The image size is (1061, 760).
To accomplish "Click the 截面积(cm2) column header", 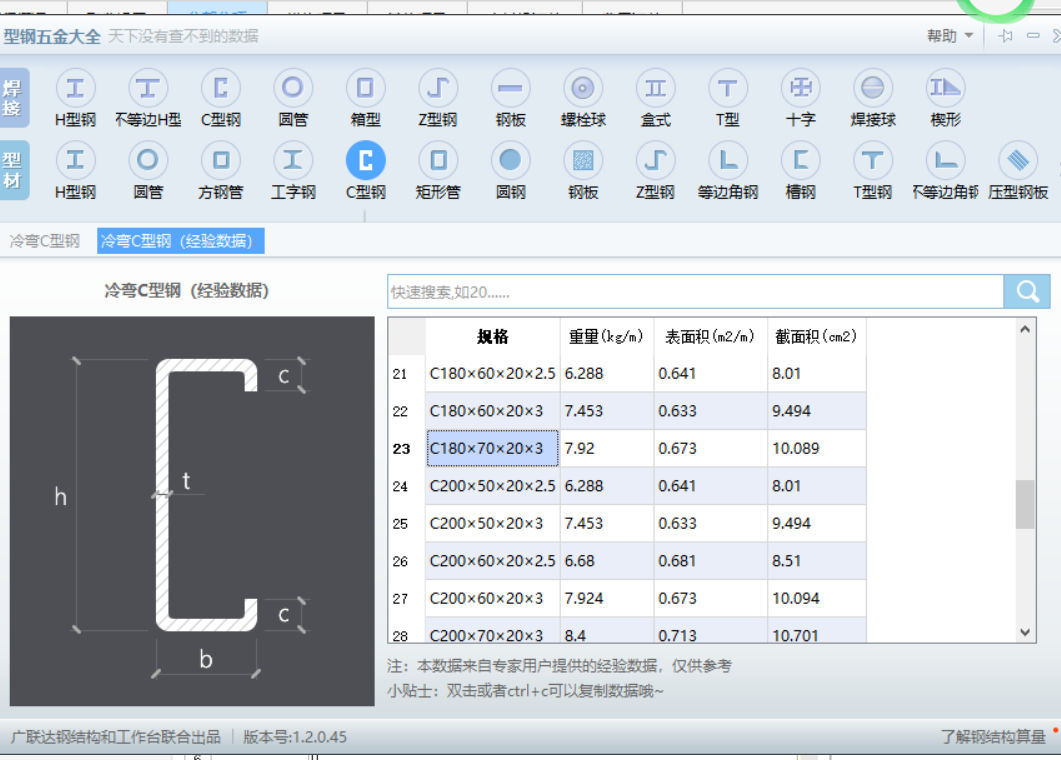I will (x=816, y=336).
